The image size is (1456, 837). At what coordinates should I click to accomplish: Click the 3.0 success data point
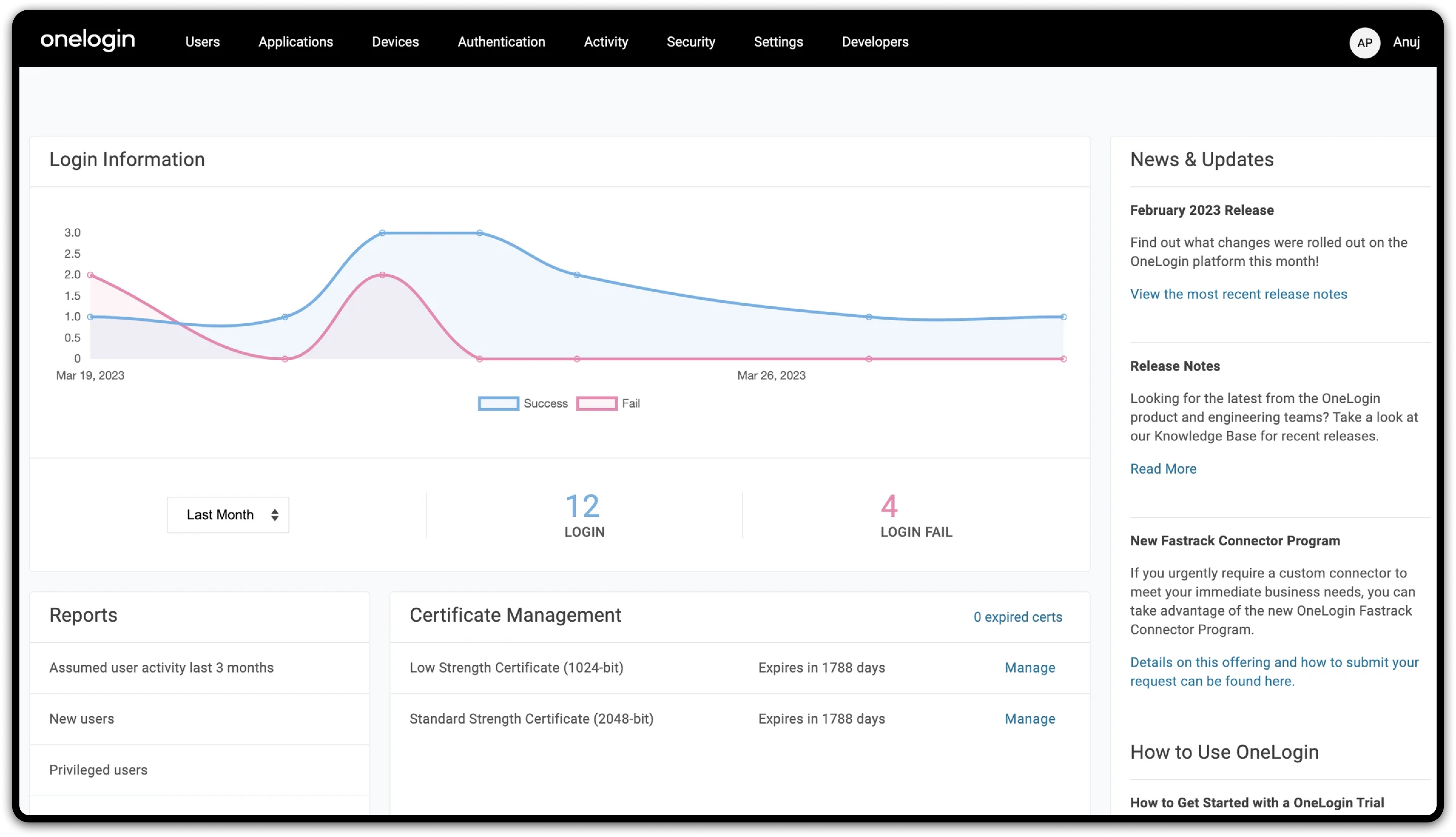coord(382,233)
